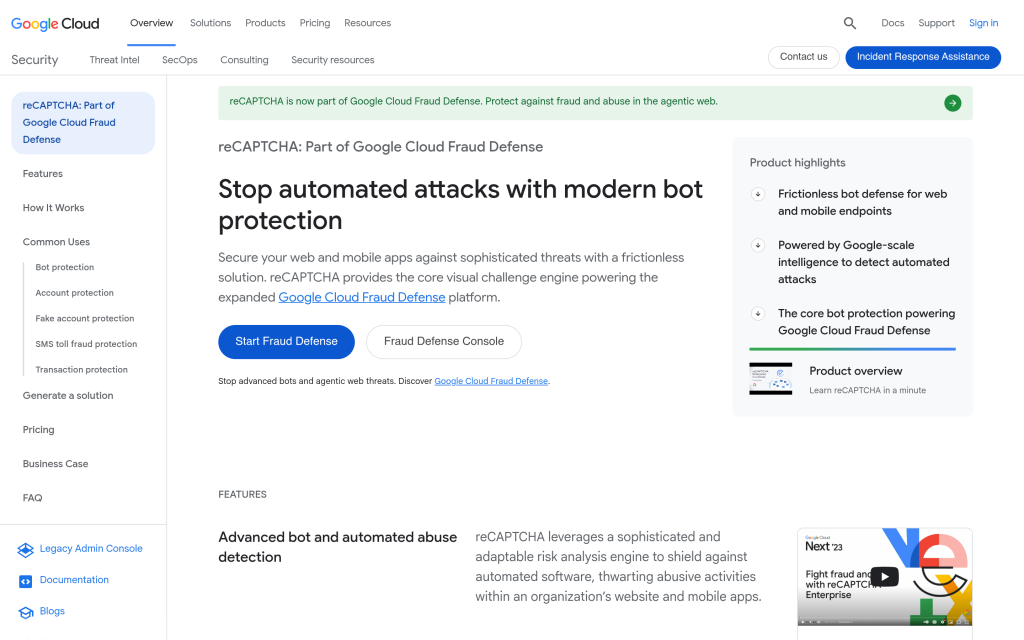Viewport: 1024px width, 640px height.
Task: Click the green arrow in the banner
Action: coord(952,103)
